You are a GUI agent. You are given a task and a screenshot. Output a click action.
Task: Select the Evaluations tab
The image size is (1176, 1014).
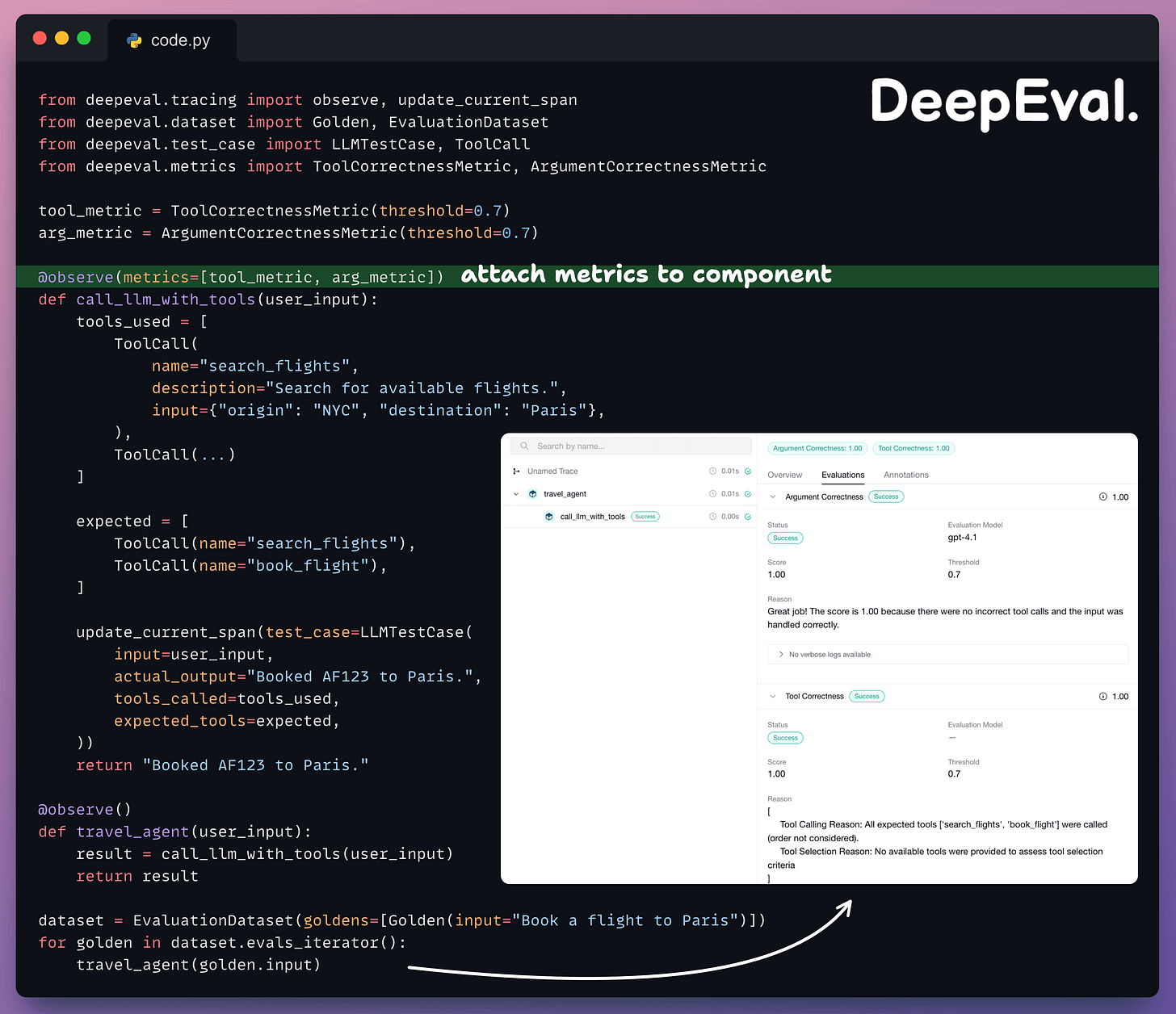(x=843, y=475)
